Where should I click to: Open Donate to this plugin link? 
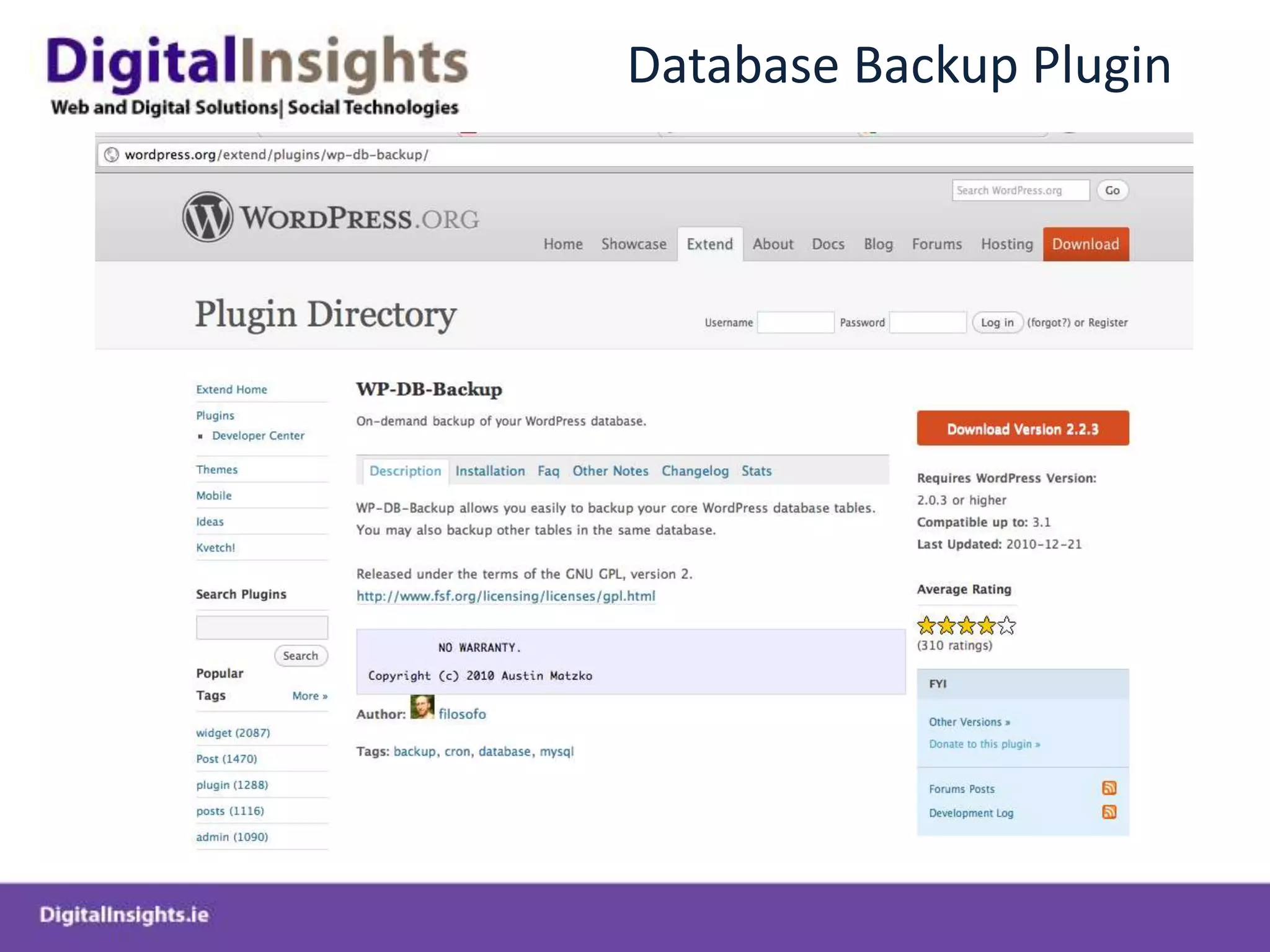pyautogui.click(x=984, y=744)
